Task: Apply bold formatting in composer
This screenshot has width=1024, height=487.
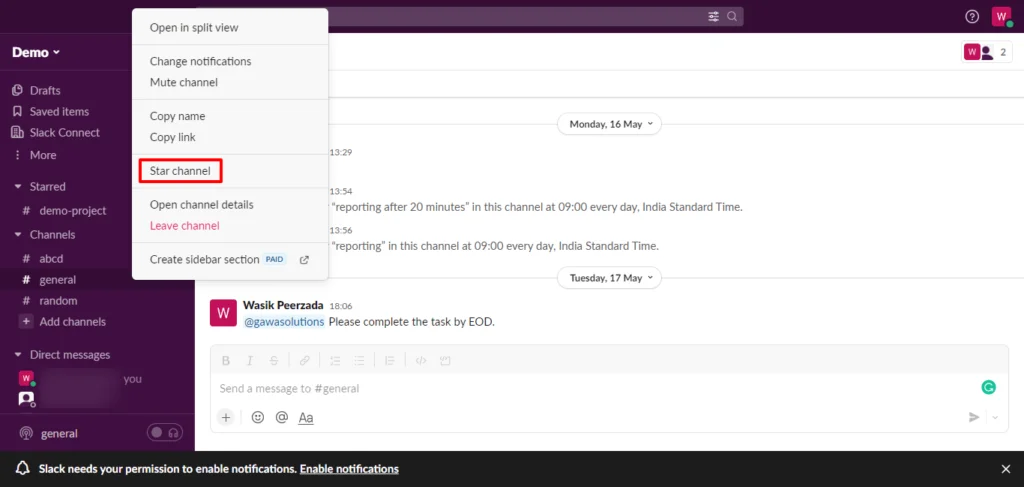Action: [x=226, y=360]
